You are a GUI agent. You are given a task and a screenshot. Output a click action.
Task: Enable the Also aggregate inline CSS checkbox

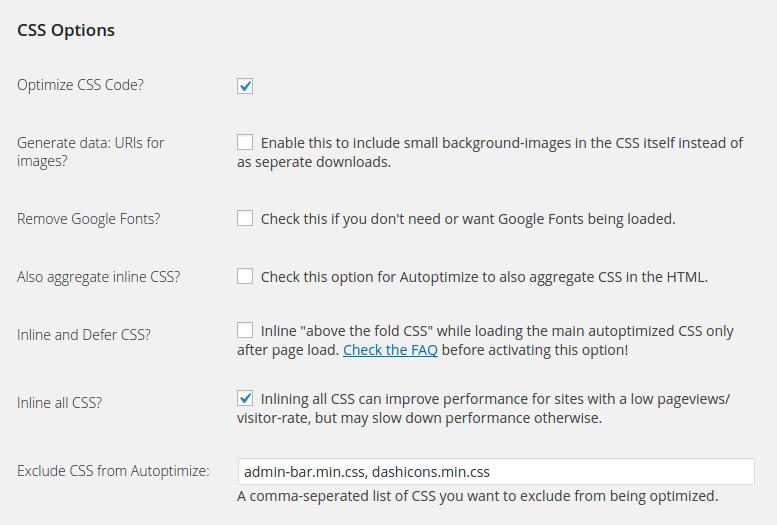pos(245,276)
